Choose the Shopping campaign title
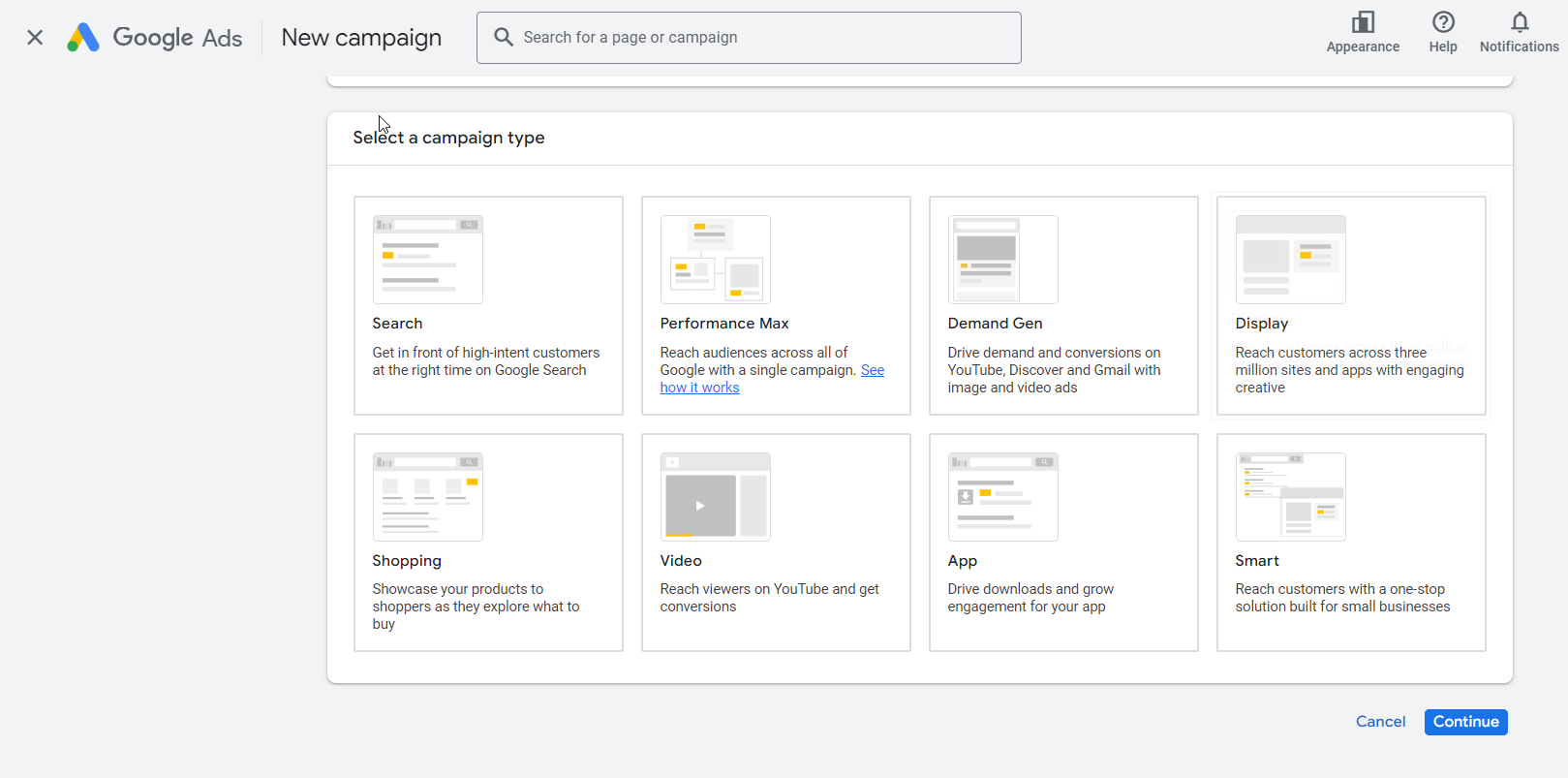The image size is (1568, 778). pos(407,561)
